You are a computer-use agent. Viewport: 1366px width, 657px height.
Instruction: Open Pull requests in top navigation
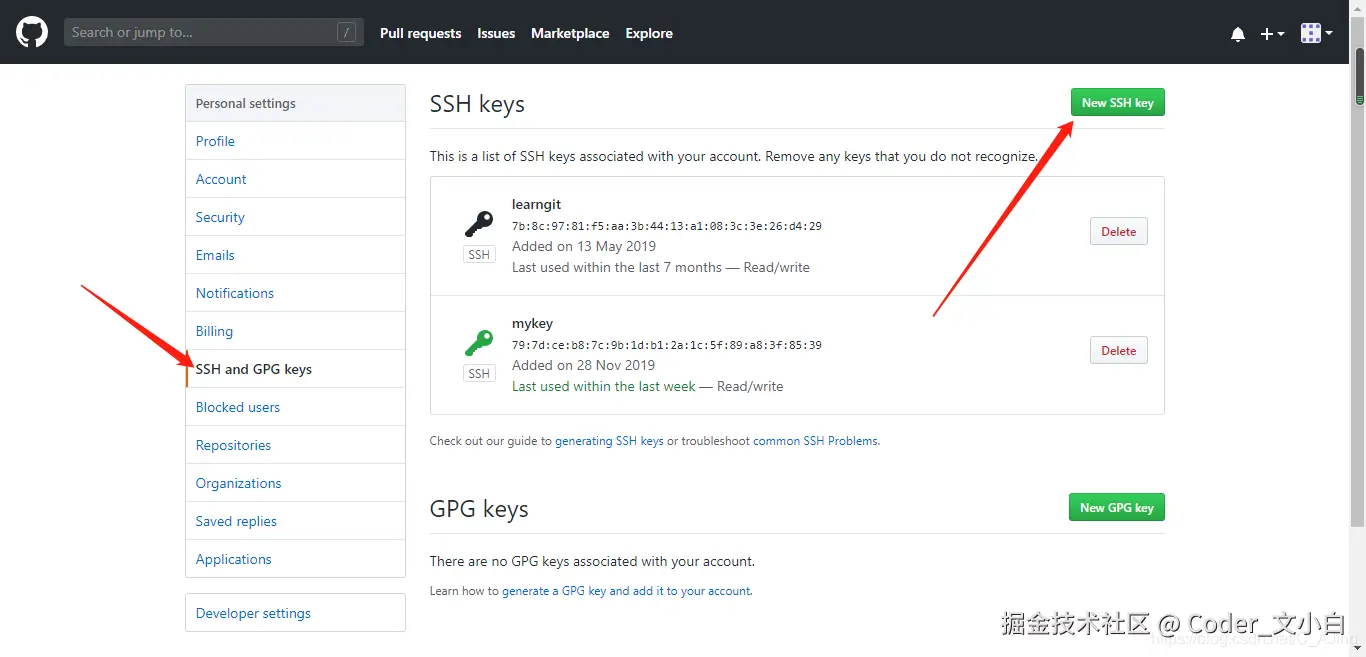point(421,33)
